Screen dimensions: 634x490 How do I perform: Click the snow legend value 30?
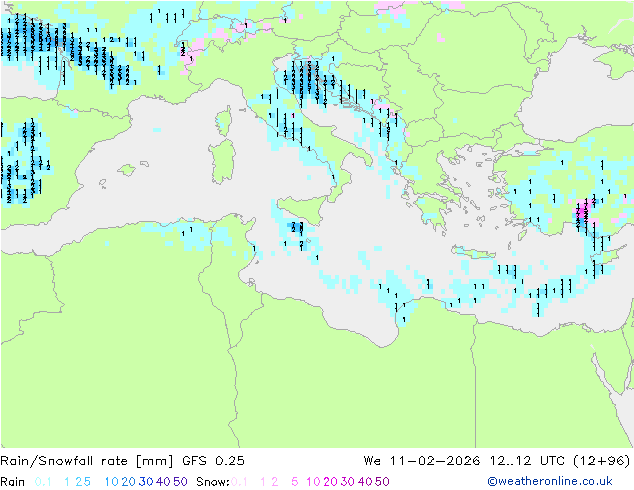[348, 482]
